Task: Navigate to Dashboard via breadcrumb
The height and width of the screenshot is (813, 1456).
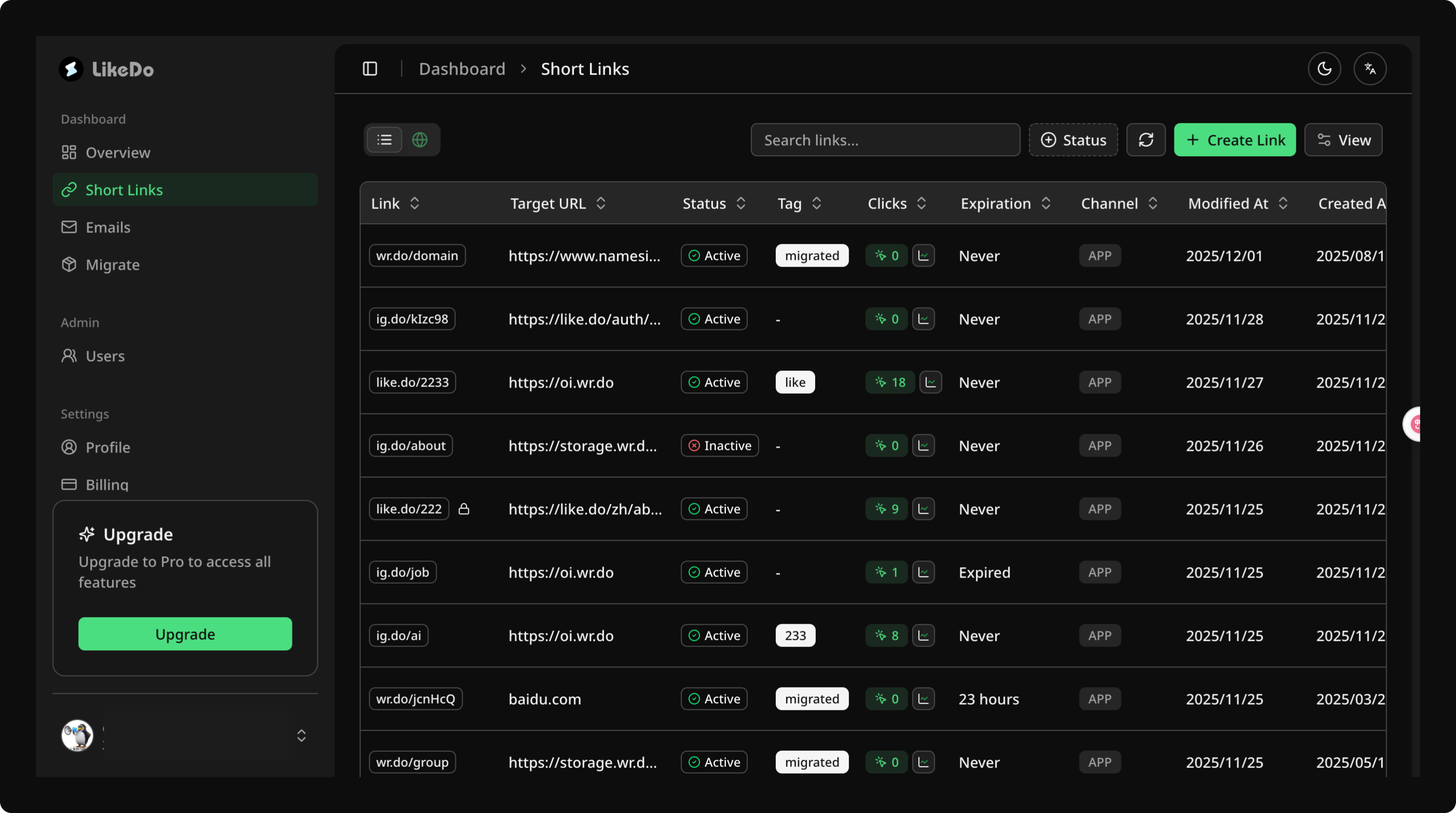Action: [462, 68]
